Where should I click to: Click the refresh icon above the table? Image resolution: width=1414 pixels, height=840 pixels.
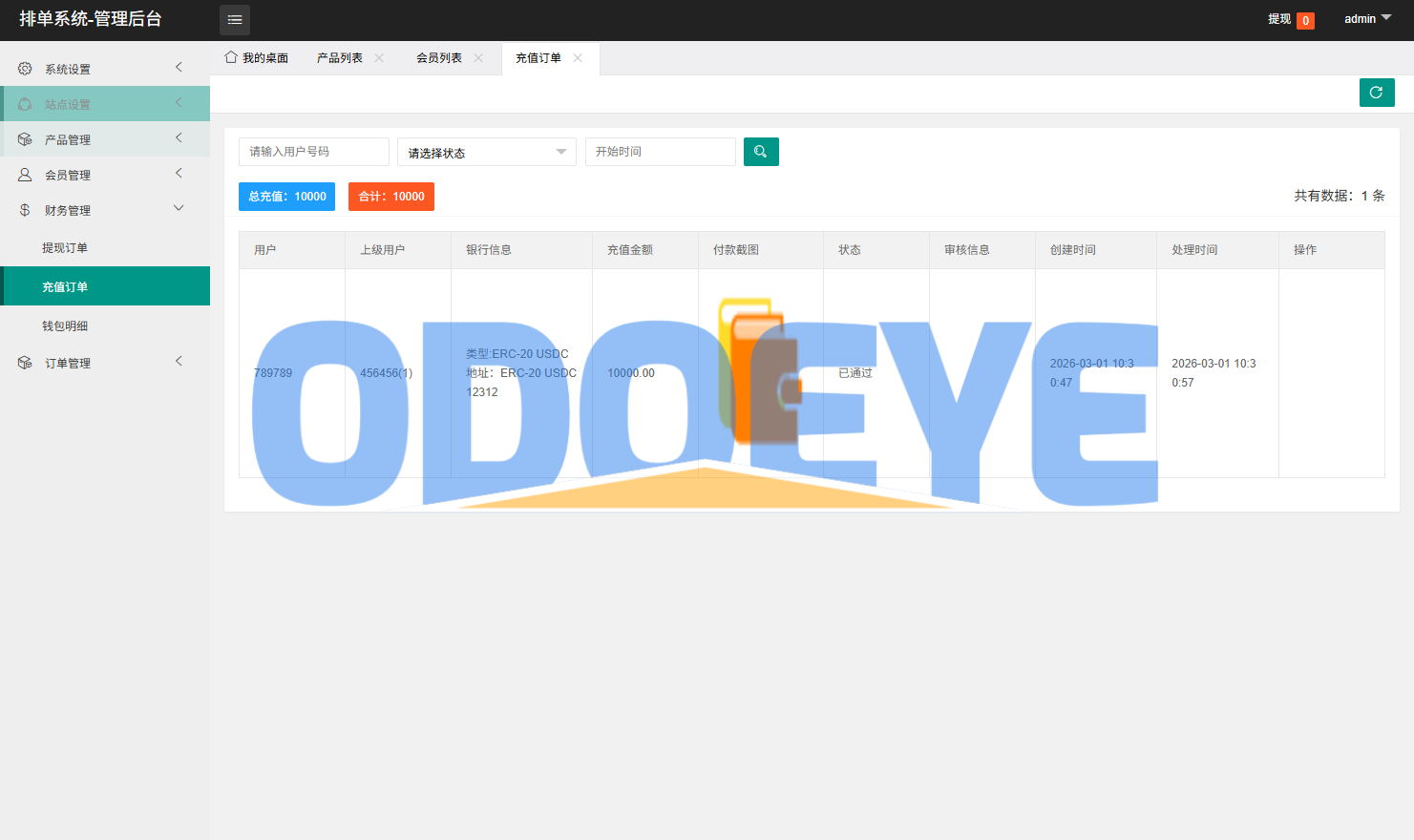pos(1376,92)
